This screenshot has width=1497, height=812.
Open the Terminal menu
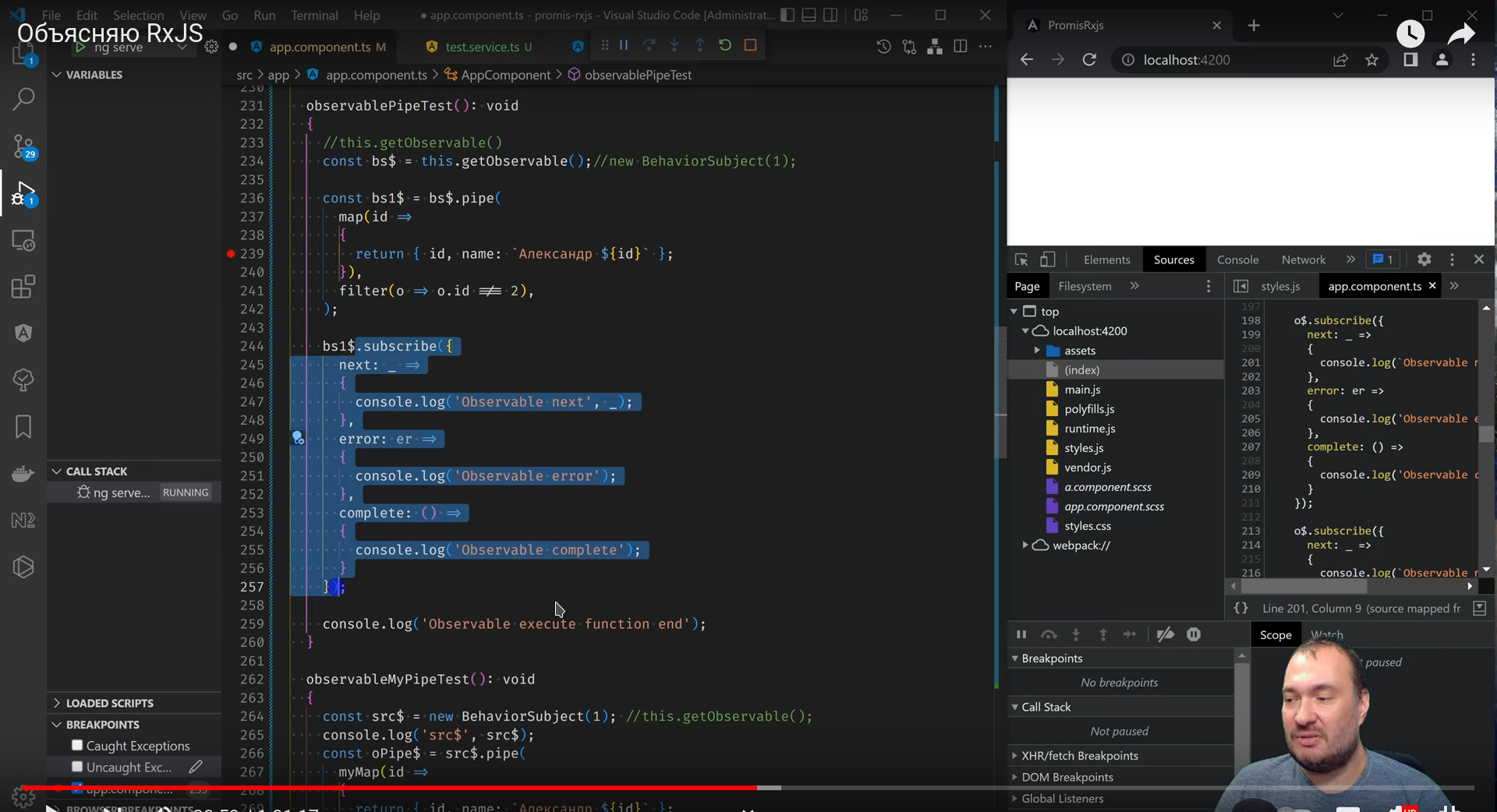click(314, 15)
